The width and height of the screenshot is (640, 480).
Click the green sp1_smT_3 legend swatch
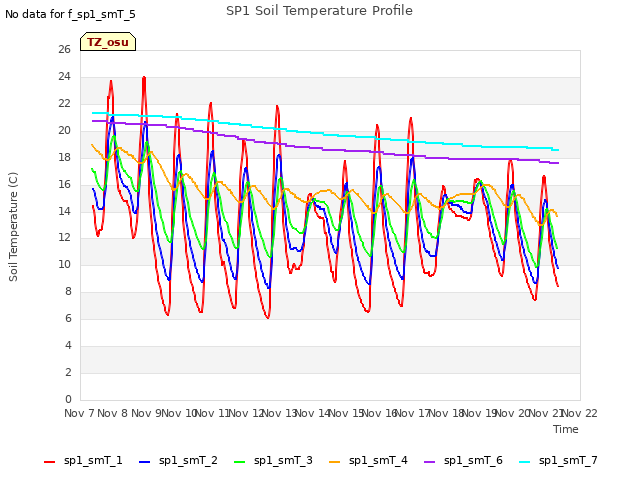point(240,462)
